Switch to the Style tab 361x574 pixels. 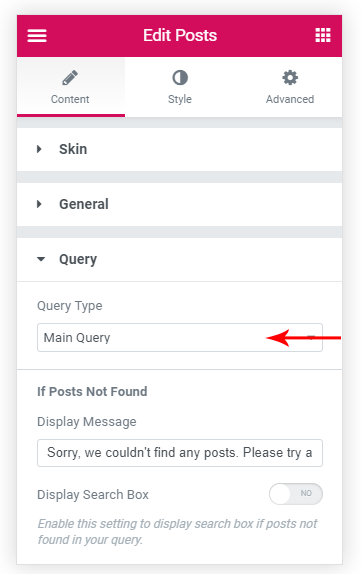pyautogui.click(x=180, y=87)
